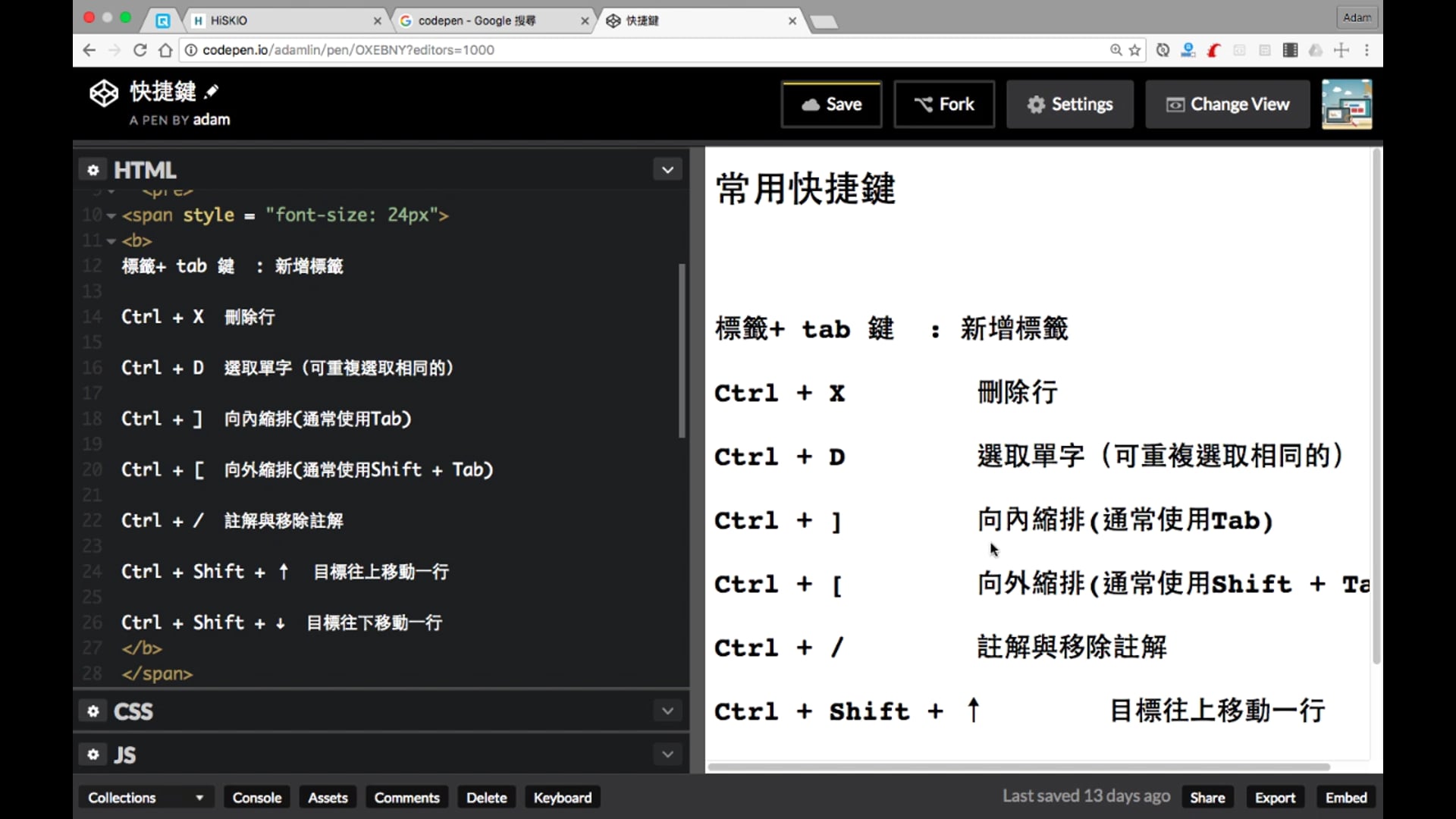Click the Fork button
1456x819 pixels.
pos(944,104)
